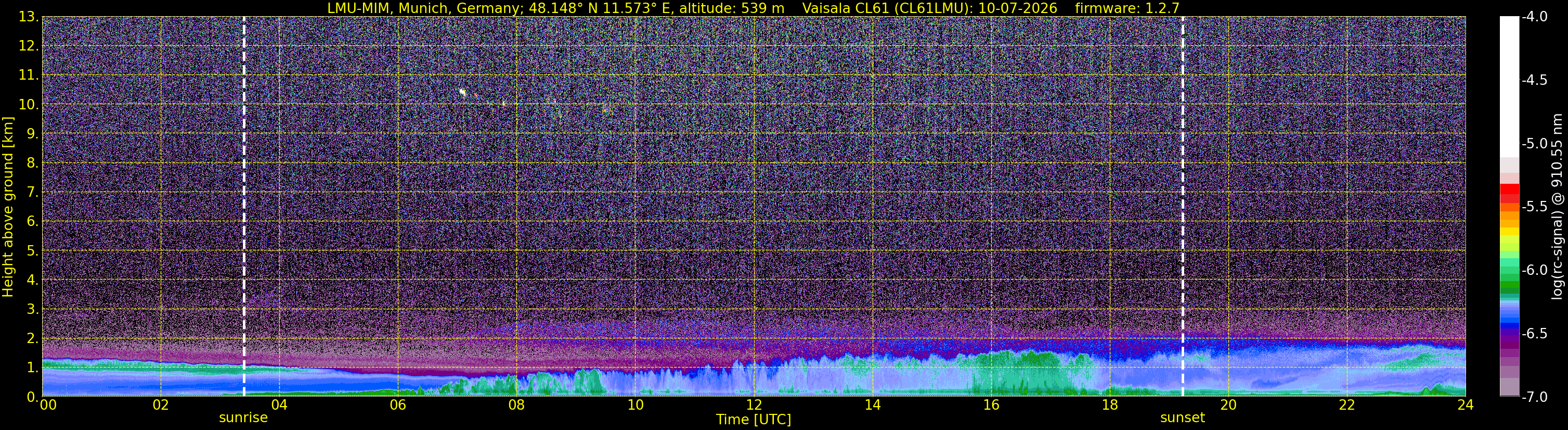Click the white top section of the colorbar

(x=1510, y=86)
